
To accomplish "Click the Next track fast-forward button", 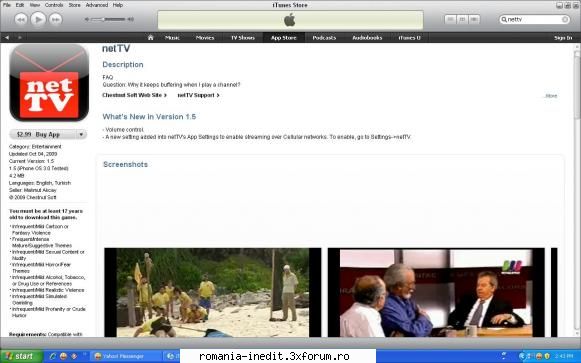I will (55, 19).
